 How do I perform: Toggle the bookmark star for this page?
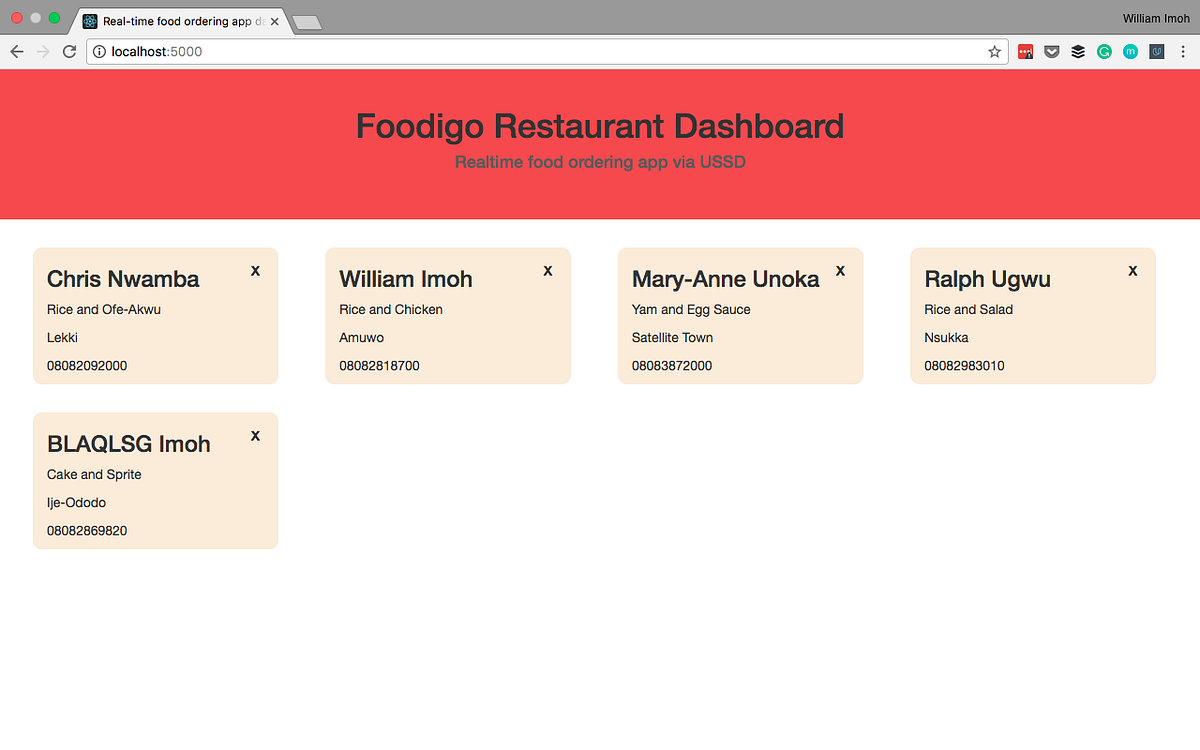(x=994, y=51)
